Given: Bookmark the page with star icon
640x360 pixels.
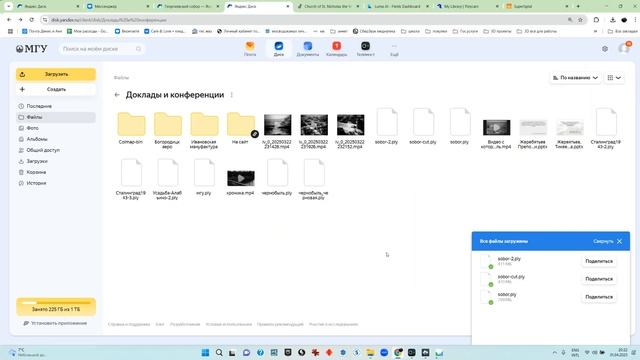Looking at the screenshot, I should (x=580, y=20).
